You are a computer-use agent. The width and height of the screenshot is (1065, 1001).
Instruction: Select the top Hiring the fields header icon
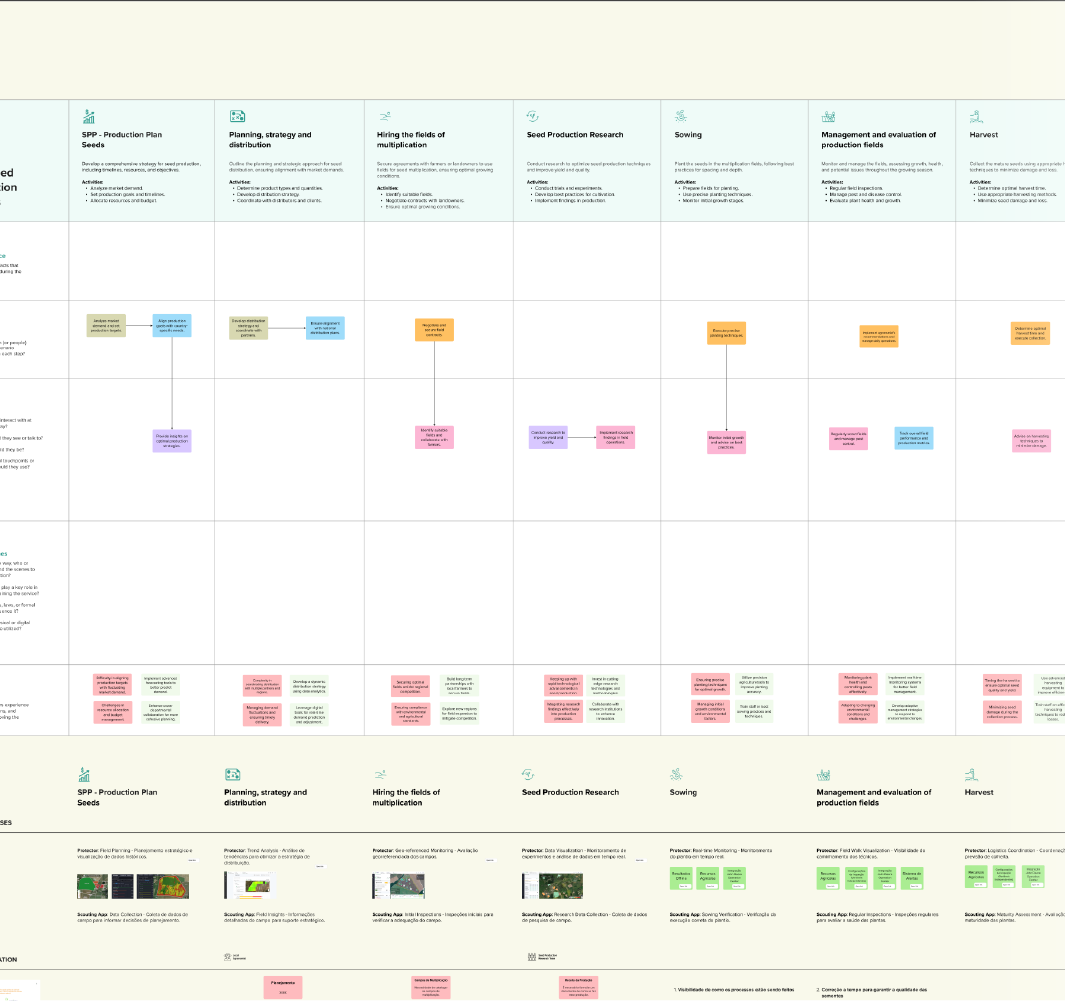384,116
